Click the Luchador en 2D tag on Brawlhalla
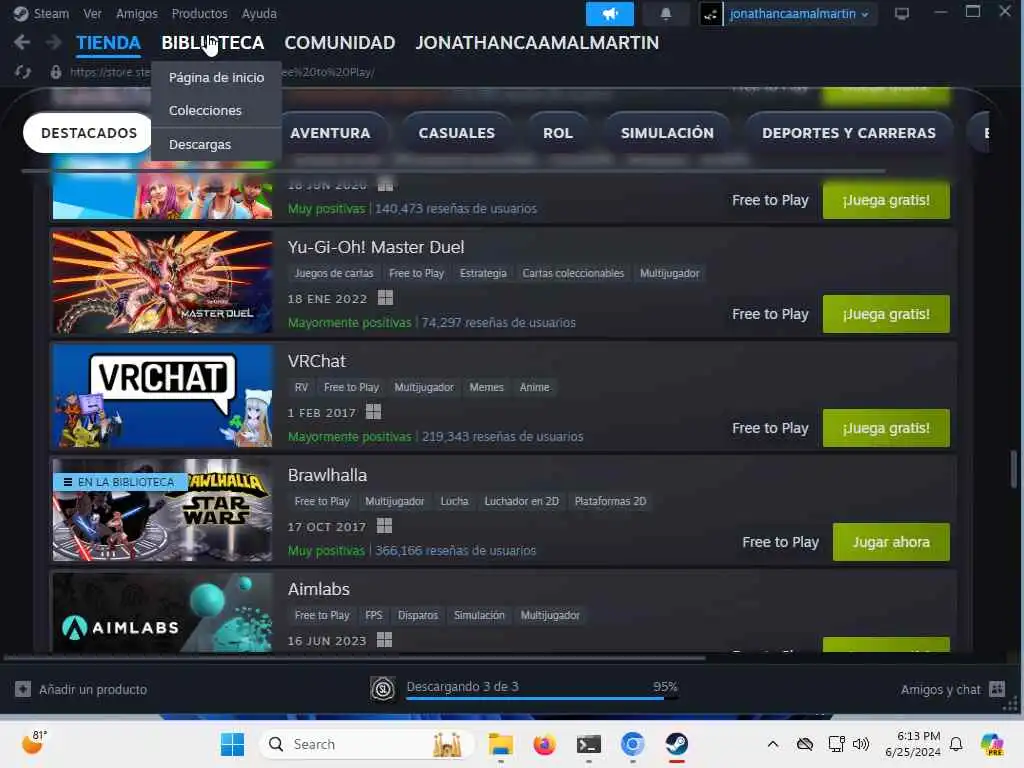1024x768 pixels. click(x=521, y=501)
